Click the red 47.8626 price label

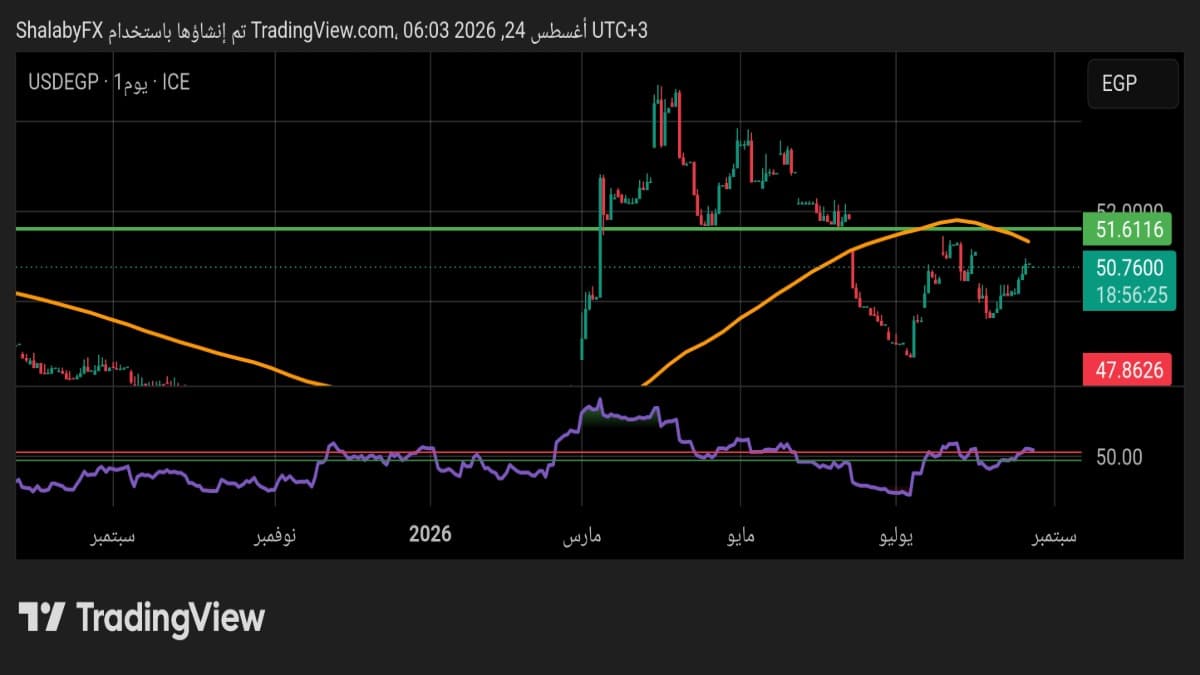(x=1128, y=370)
